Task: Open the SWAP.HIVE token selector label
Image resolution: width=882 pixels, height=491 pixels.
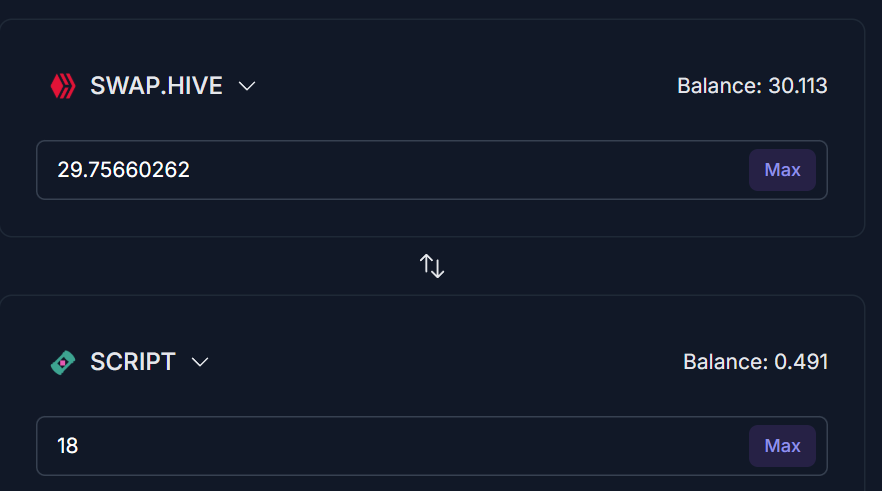Action: [x=156, y=86]
